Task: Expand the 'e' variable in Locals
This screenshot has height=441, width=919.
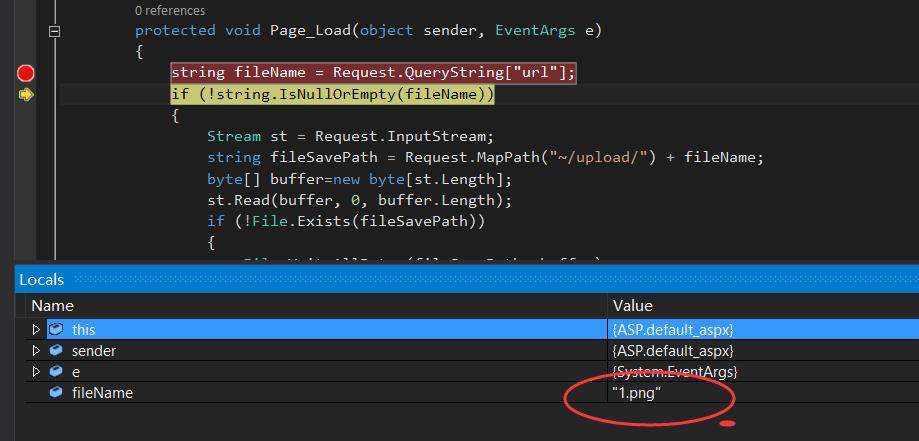Action: pyautogui.click(x=36, y=372)
